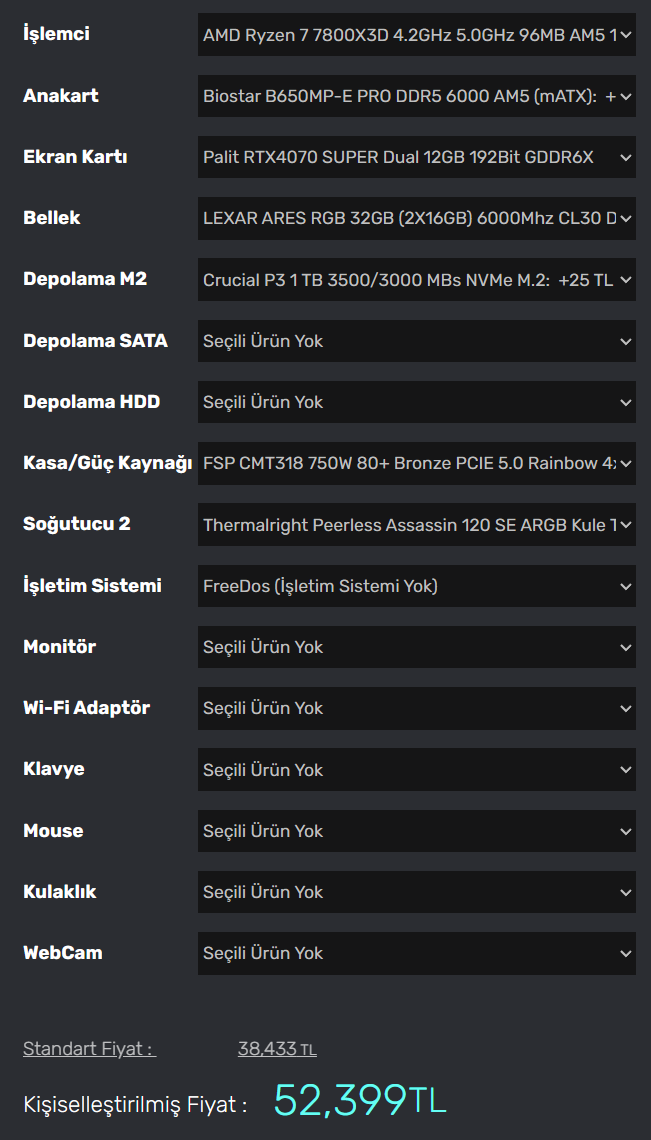Open the Kasa/Güç Kaynağı dropdown
This screenshot has width=651, height=1140.
pos(416,463)
